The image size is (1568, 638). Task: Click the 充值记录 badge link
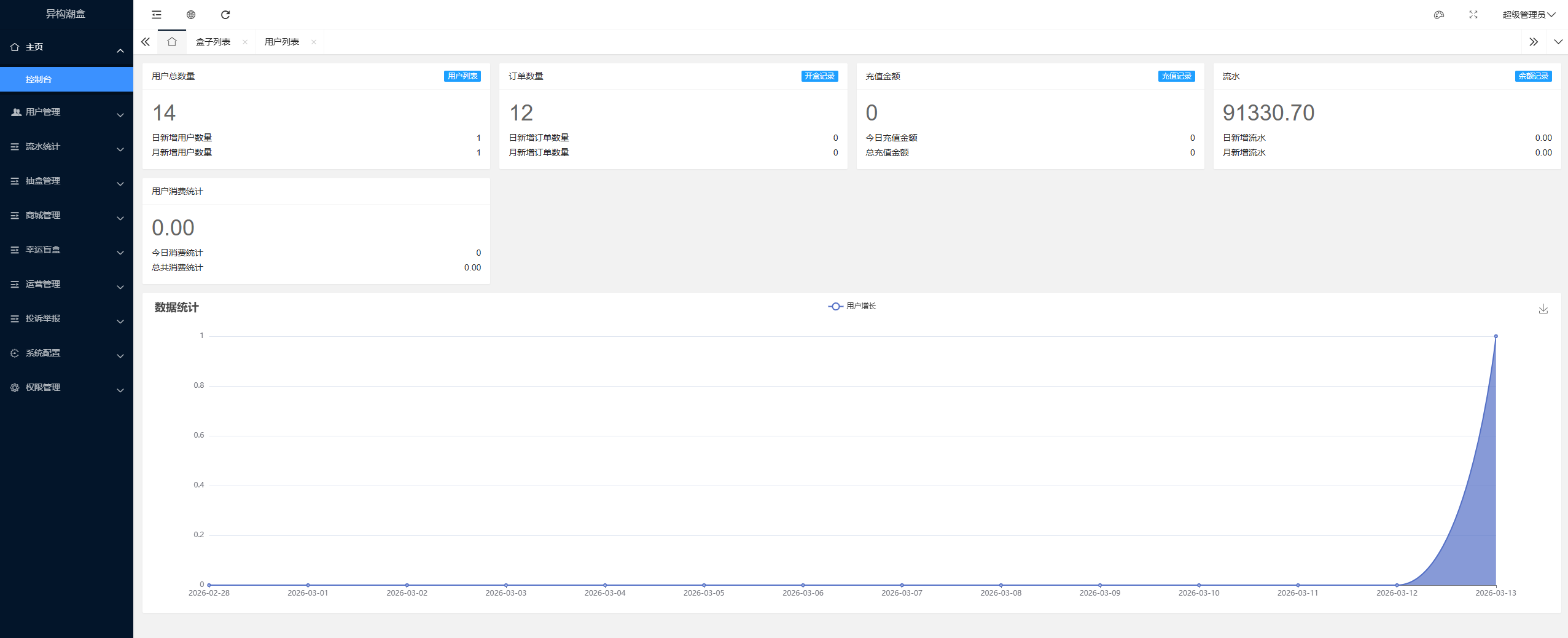[x=1176, y=76]
